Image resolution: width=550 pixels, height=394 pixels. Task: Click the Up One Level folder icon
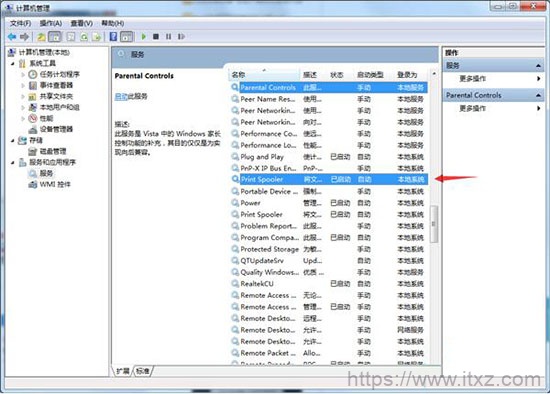41,36
